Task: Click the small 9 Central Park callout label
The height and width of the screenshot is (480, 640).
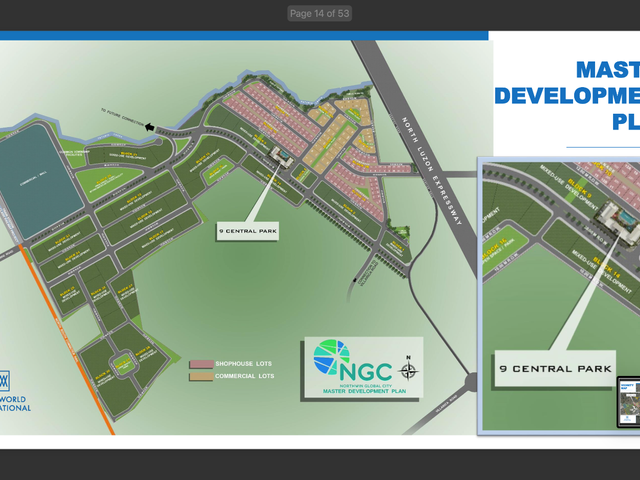Action: coord(247,231)
